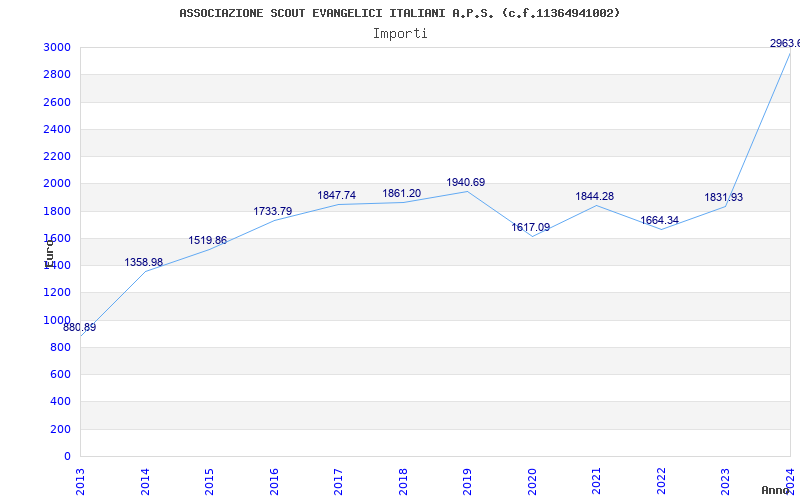Click the 'Importi' subtitle
Viewport: 800px width, 500px height.
coord(400,34)
